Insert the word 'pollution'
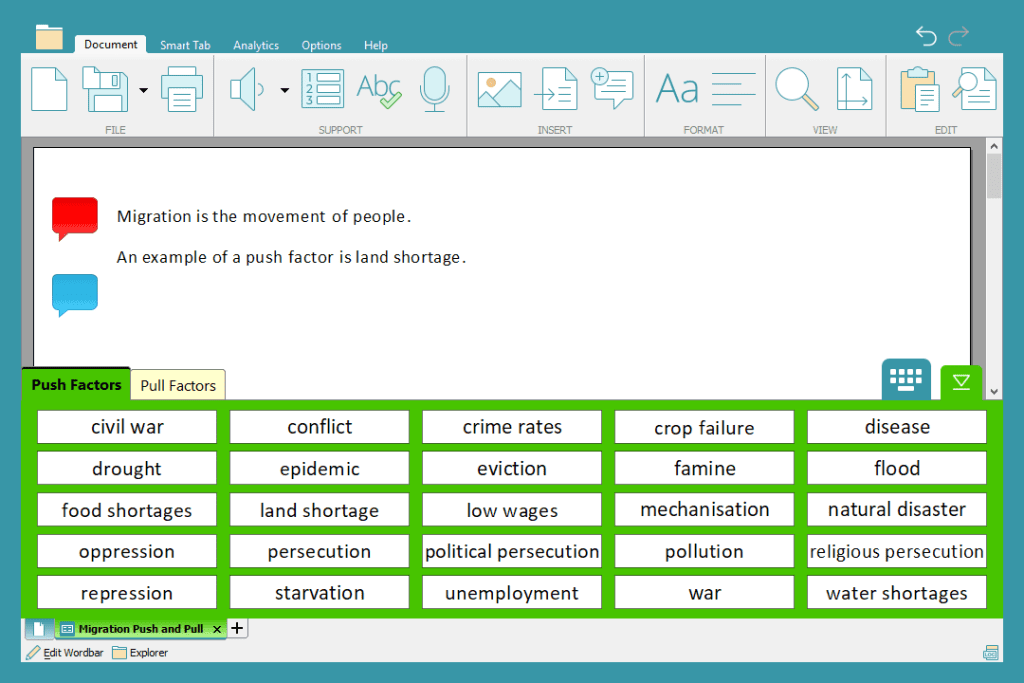 (704, 551)
